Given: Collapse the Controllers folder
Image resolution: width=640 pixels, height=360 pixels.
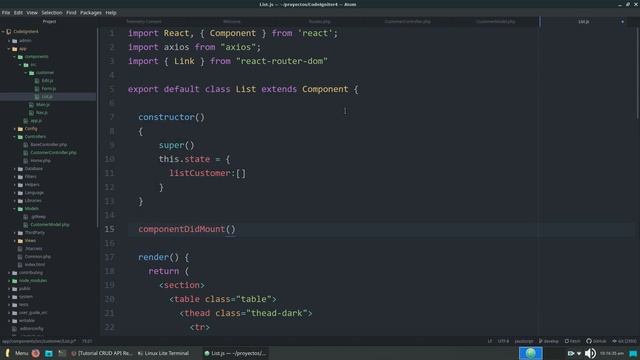Looking at the screenshot, I should pyautogui.click(x=15, y=137).
